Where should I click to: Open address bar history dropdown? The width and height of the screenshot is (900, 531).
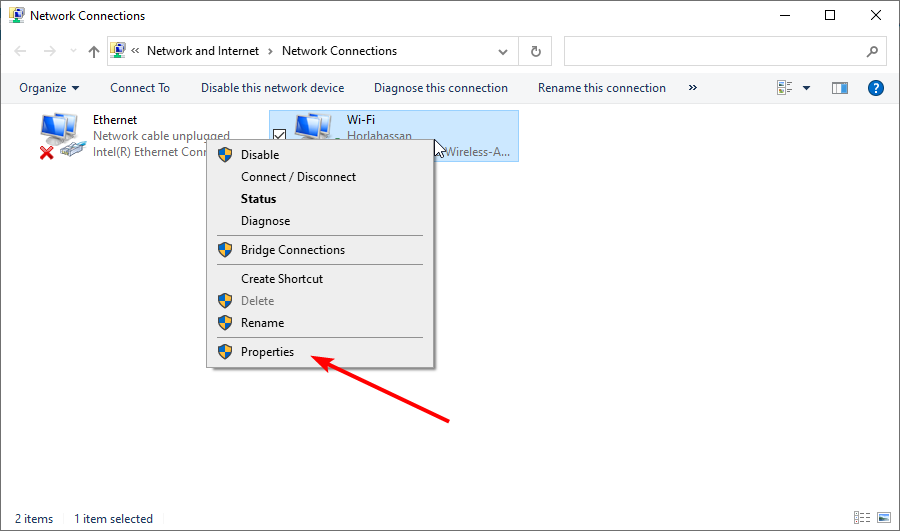pos(503,52)
